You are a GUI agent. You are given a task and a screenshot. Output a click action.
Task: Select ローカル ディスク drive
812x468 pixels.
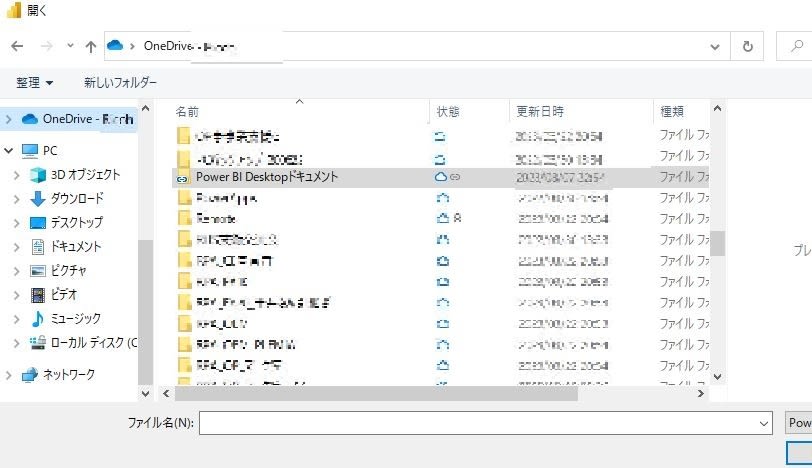83,342
